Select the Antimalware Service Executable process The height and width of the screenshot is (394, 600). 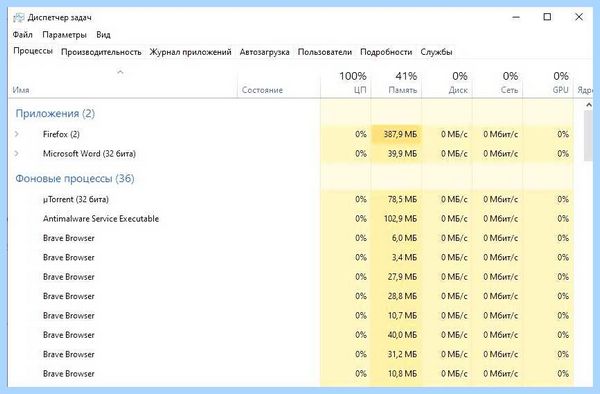point(291,219)
